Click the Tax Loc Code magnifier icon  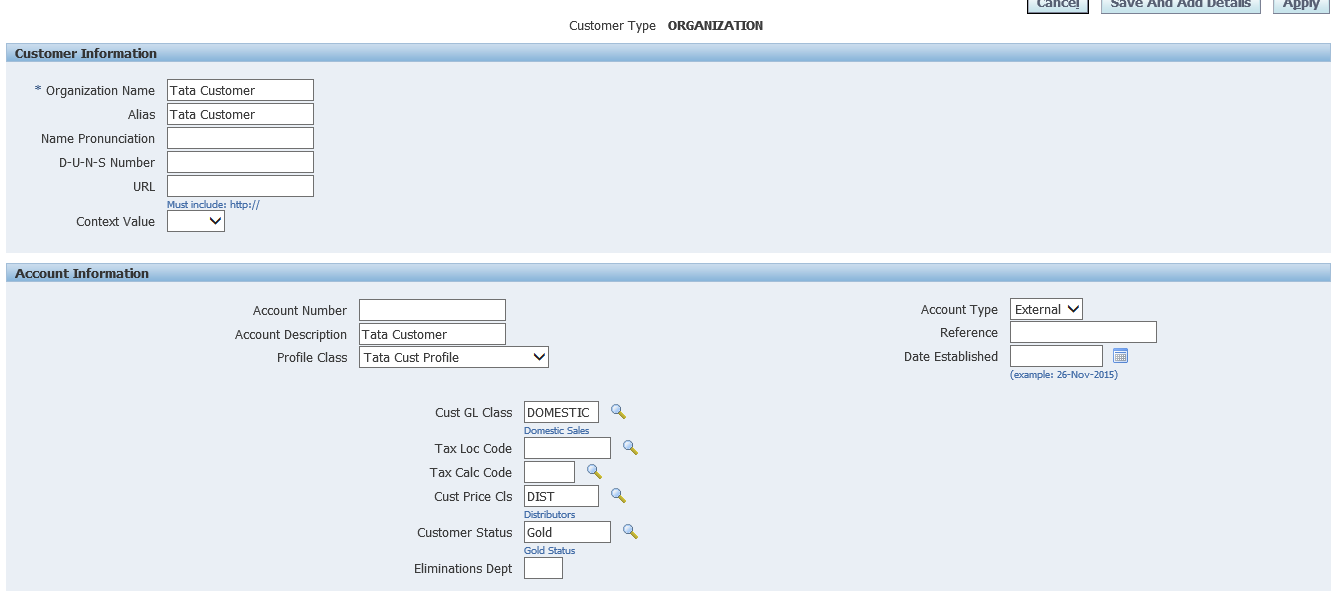[630, 448]
